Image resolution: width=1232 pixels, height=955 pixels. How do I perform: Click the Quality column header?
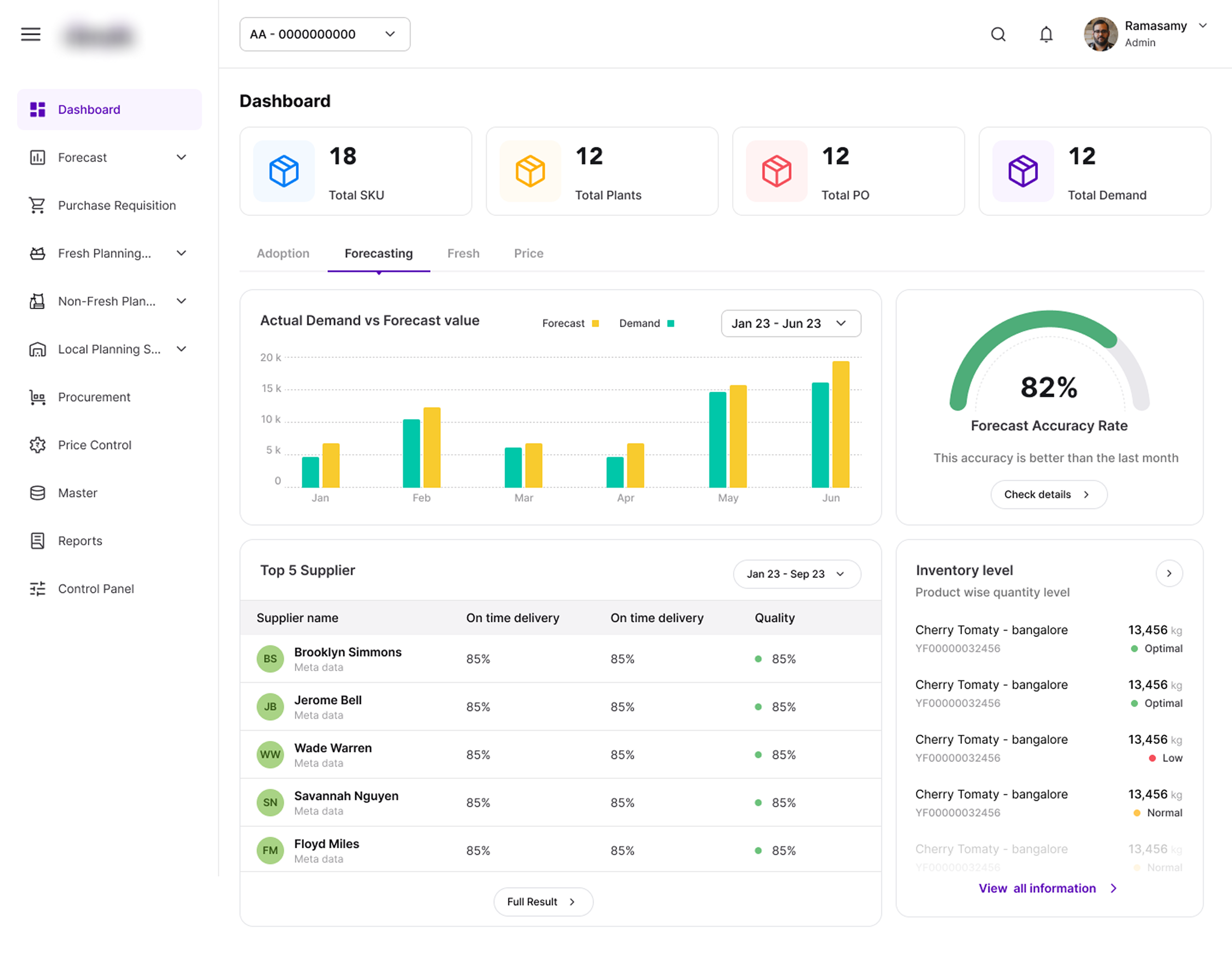tap(775, 618)
